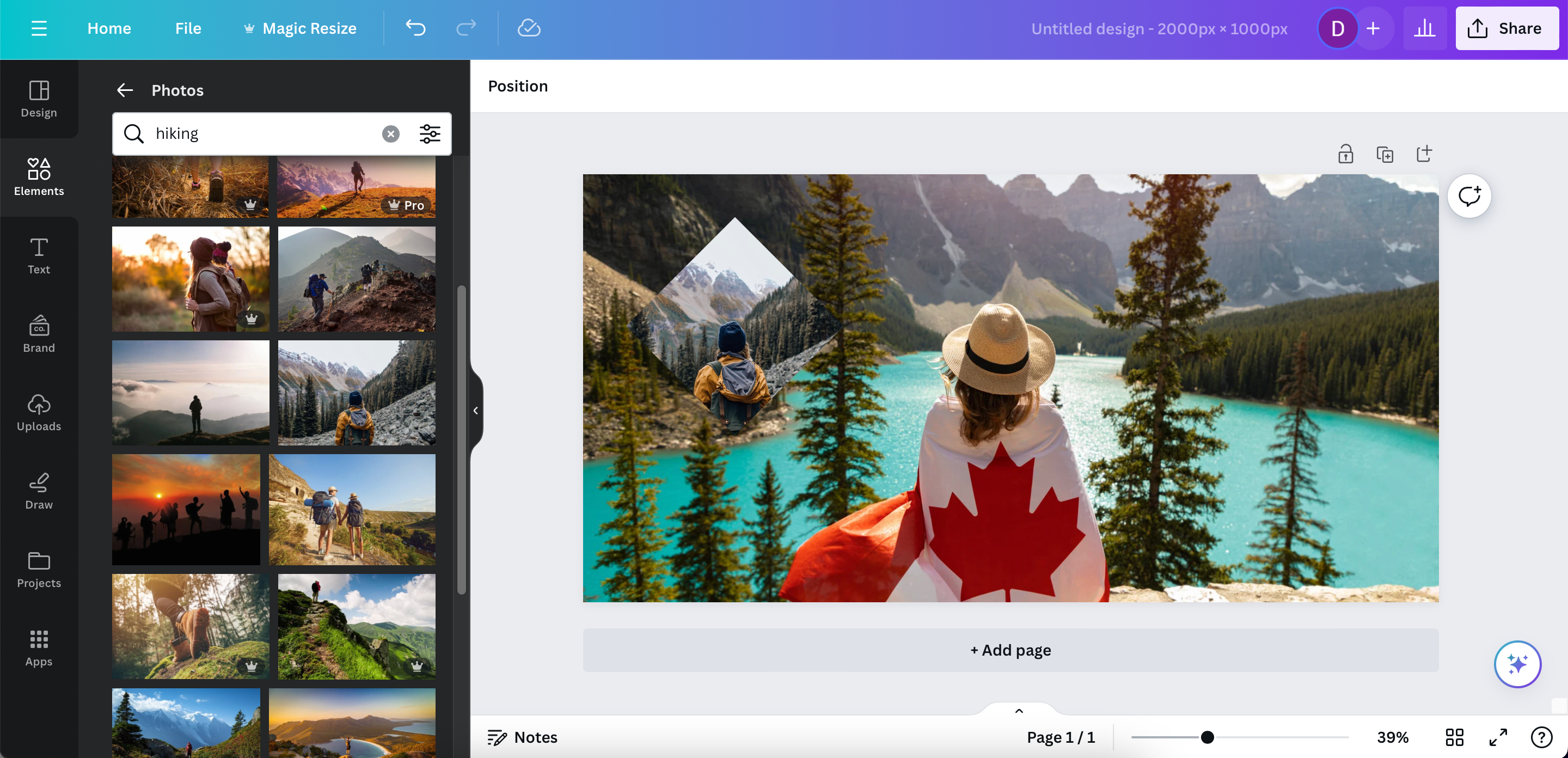Image resolution: width=1568 pixels, height=758 pixels.
Task: Open the Uploads tab in sidebar
Action: coord(39,413)
